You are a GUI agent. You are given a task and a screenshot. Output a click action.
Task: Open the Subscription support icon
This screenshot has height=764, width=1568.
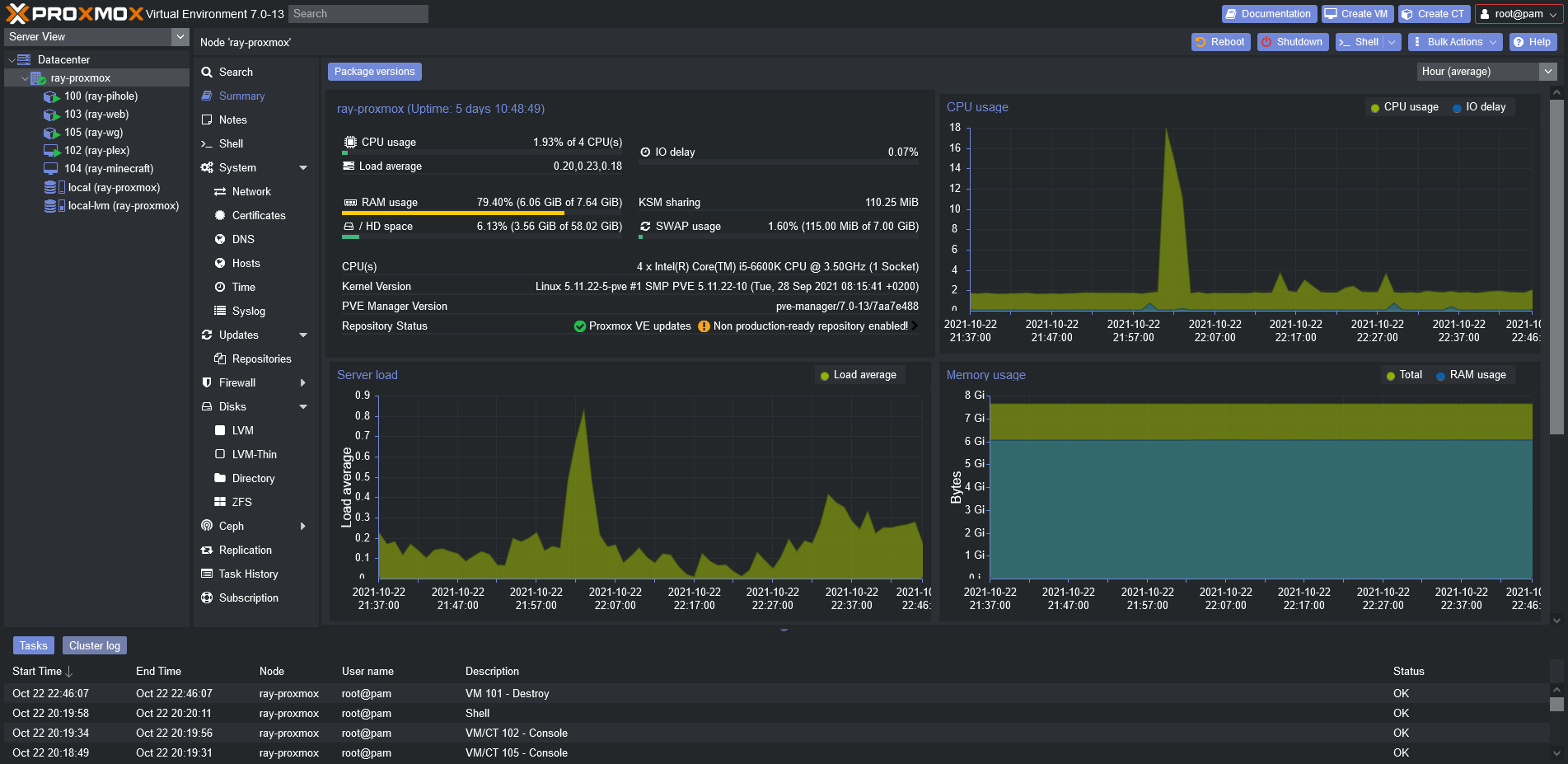click(x=207, y=598)
